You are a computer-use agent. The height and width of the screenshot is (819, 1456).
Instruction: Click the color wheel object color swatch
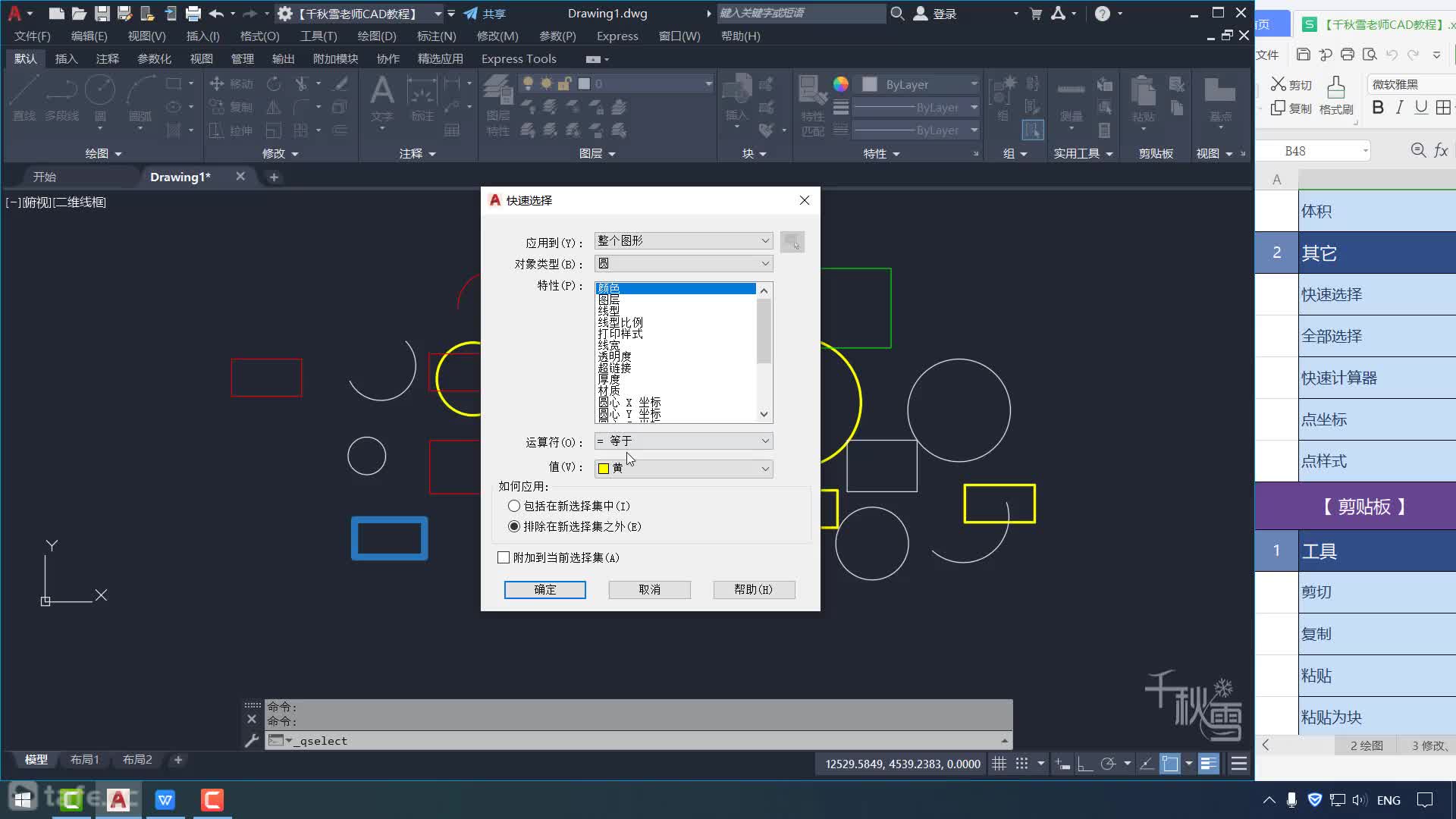[x=841, y=84]
